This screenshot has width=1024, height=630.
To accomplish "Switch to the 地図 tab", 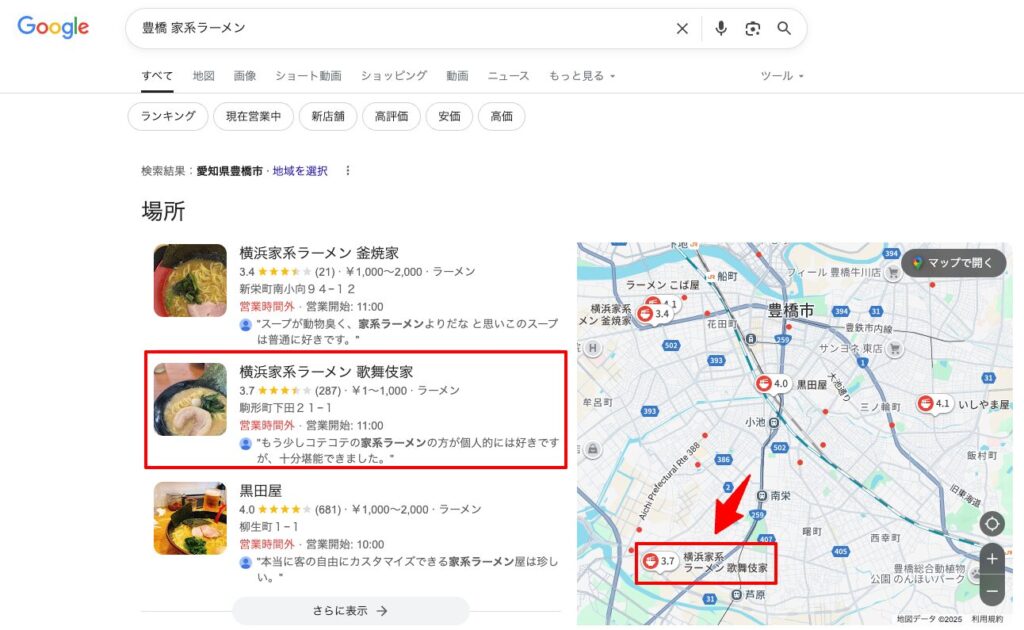I will point(204,76).
